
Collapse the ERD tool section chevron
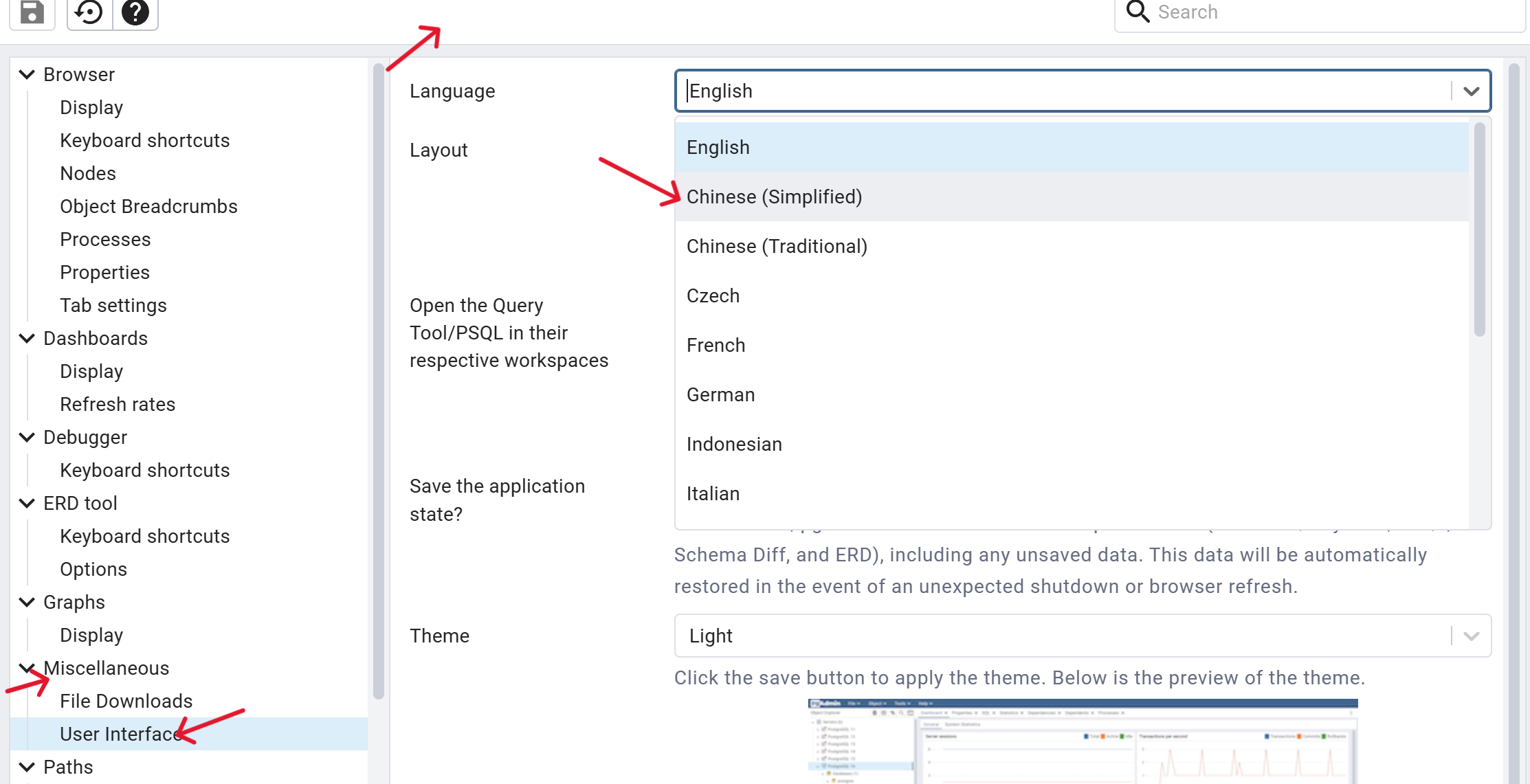point(27,503)
